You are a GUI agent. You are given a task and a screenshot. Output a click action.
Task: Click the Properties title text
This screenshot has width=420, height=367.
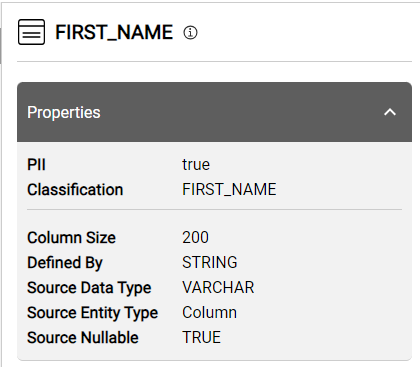tap(64, 113)
